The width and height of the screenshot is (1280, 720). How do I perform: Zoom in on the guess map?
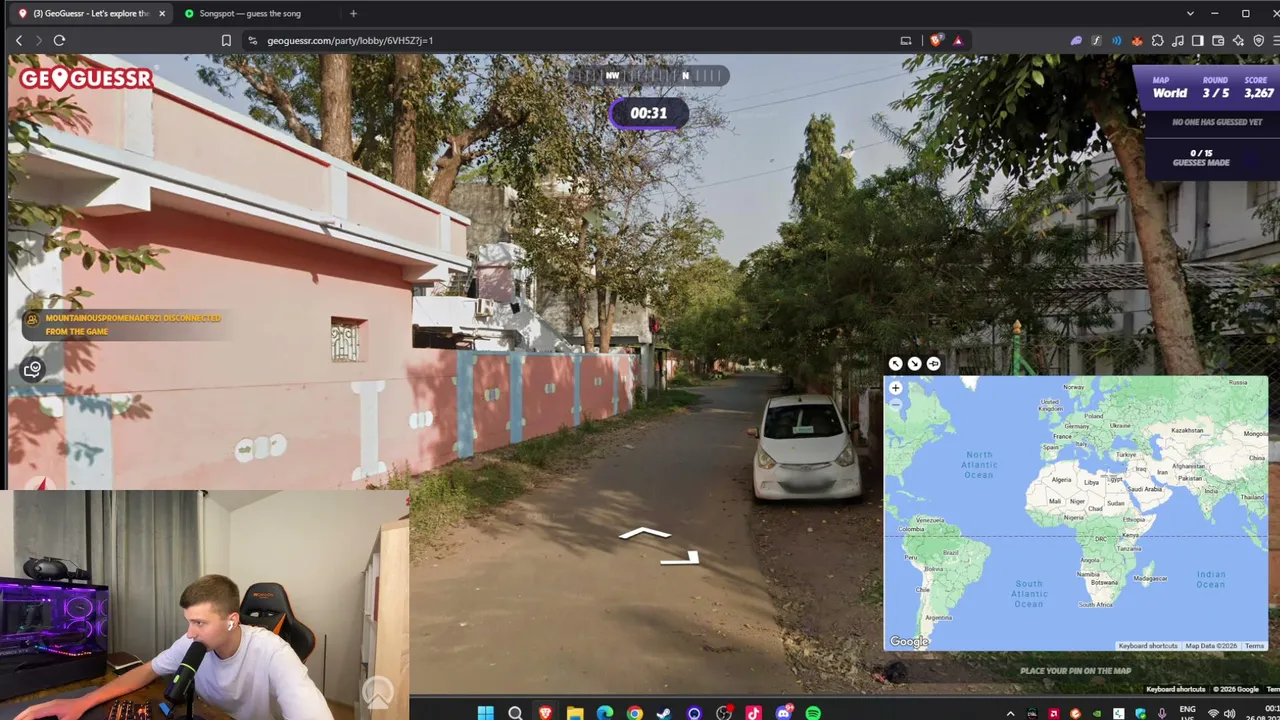(896, 388)
